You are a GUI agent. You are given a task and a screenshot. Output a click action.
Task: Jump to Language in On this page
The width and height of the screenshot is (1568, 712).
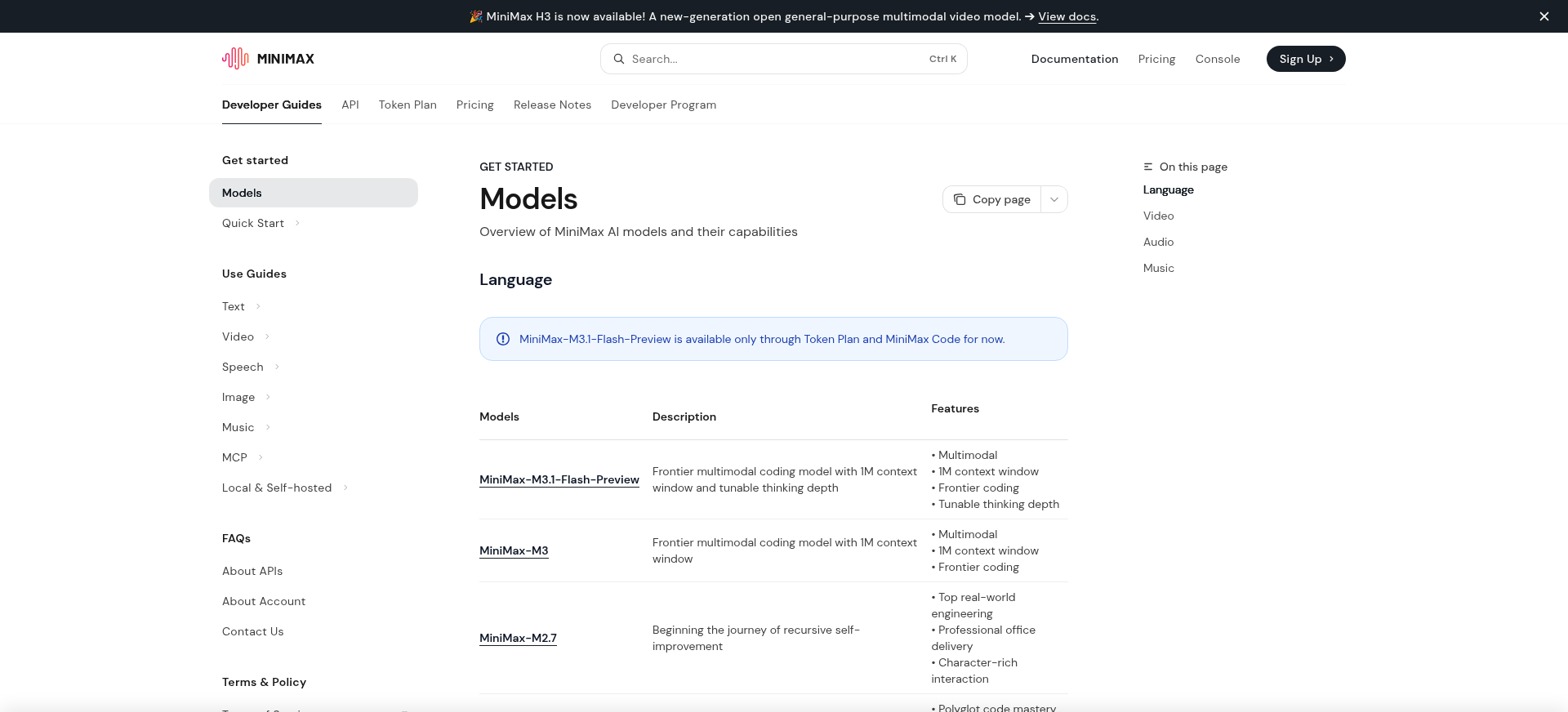(1168, 190)
